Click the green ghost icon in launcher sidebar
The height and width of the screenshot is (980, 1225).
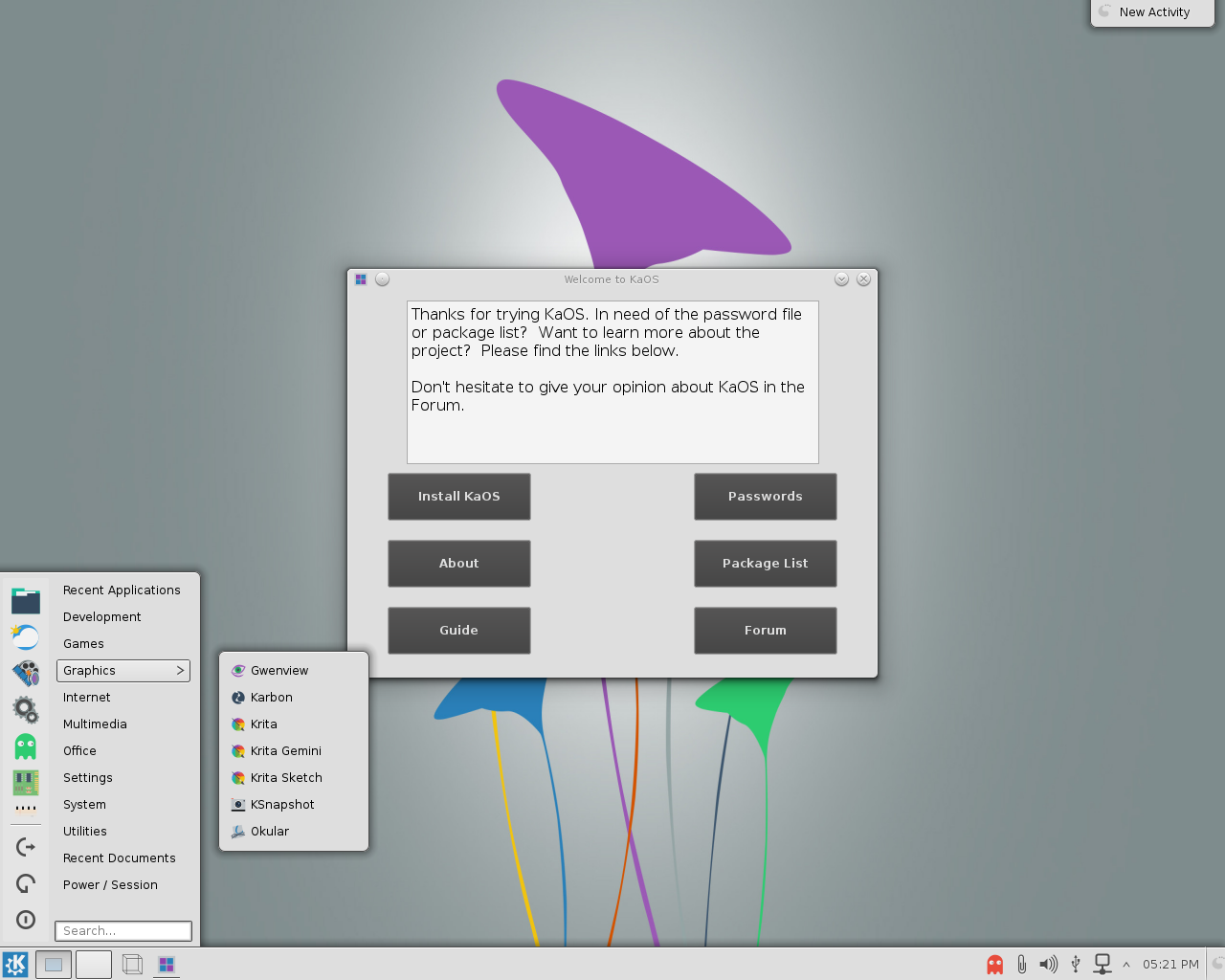pyautogui.click(x=26, y=746)
